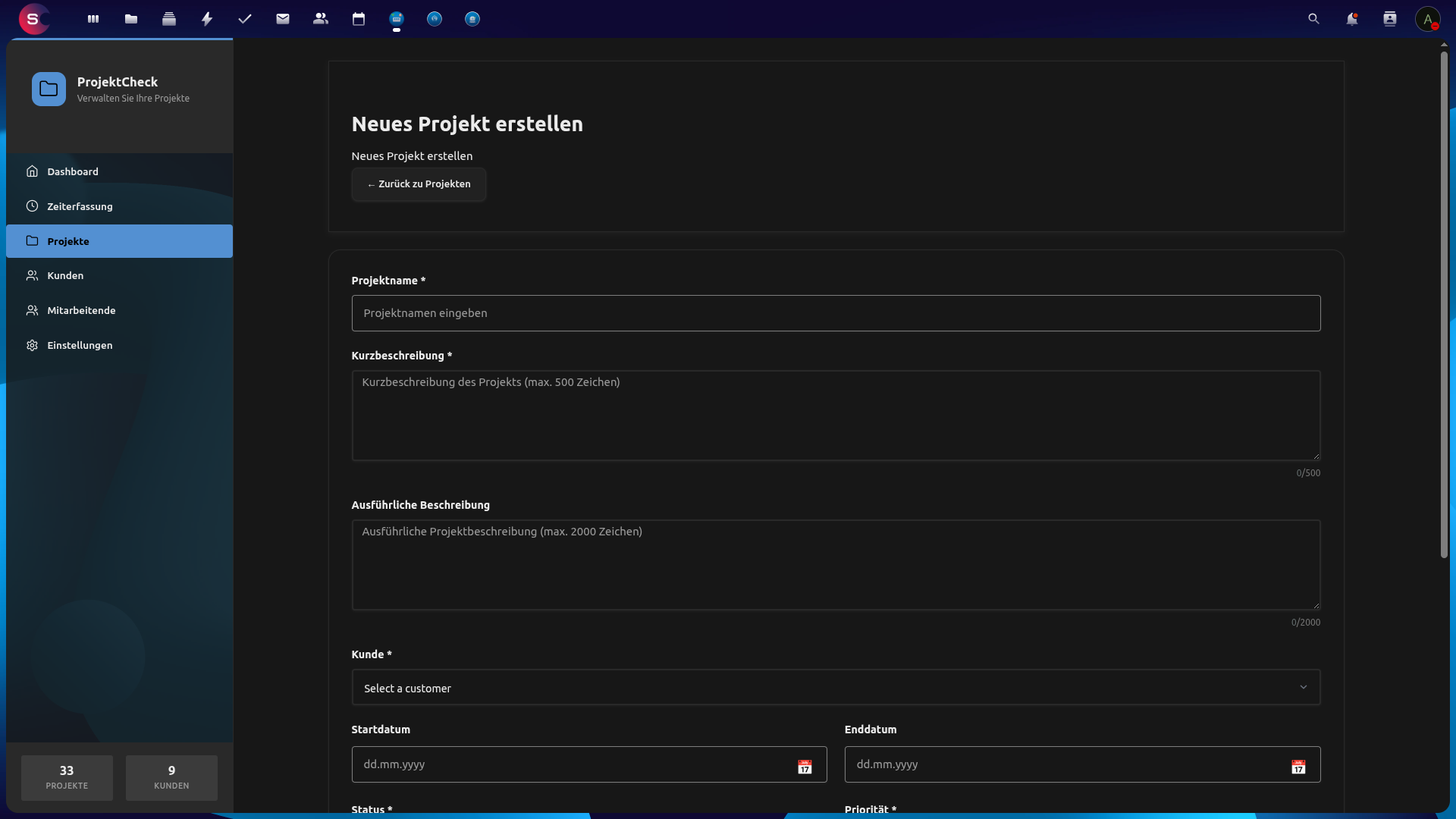1456x819 pixels.
Task: Open the Files folder icon in top bar
Action: click(x=130, y=19)
